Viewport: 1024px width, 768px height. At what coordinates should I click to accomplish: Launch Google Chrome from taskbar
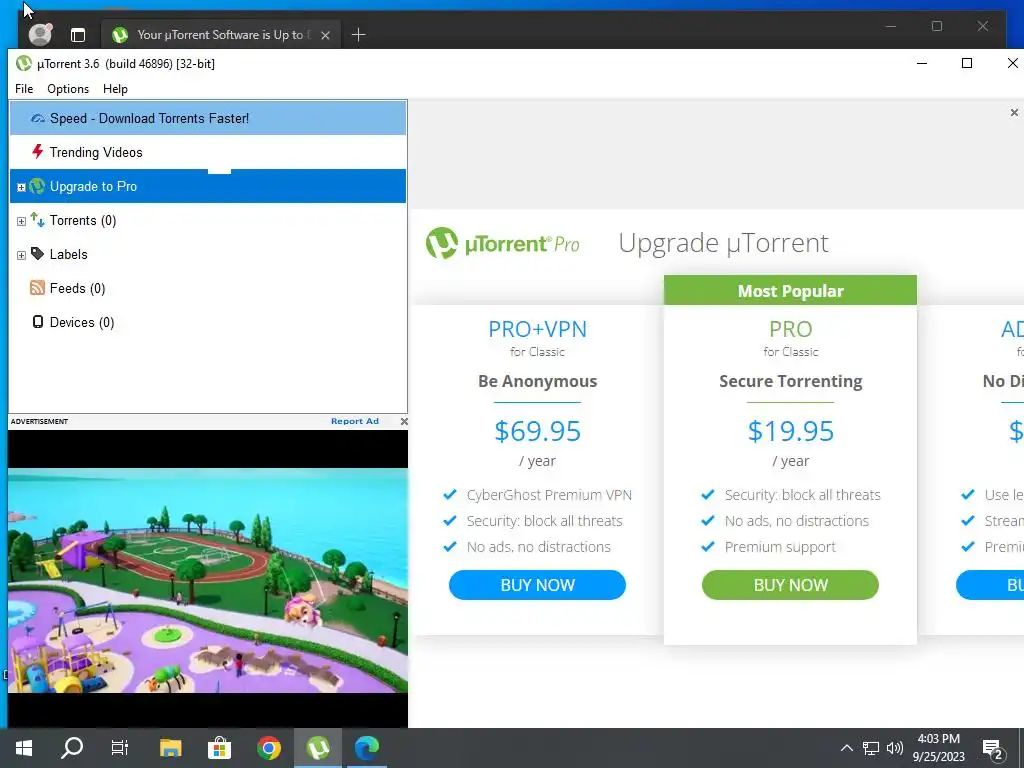click(x=268, y=748)
